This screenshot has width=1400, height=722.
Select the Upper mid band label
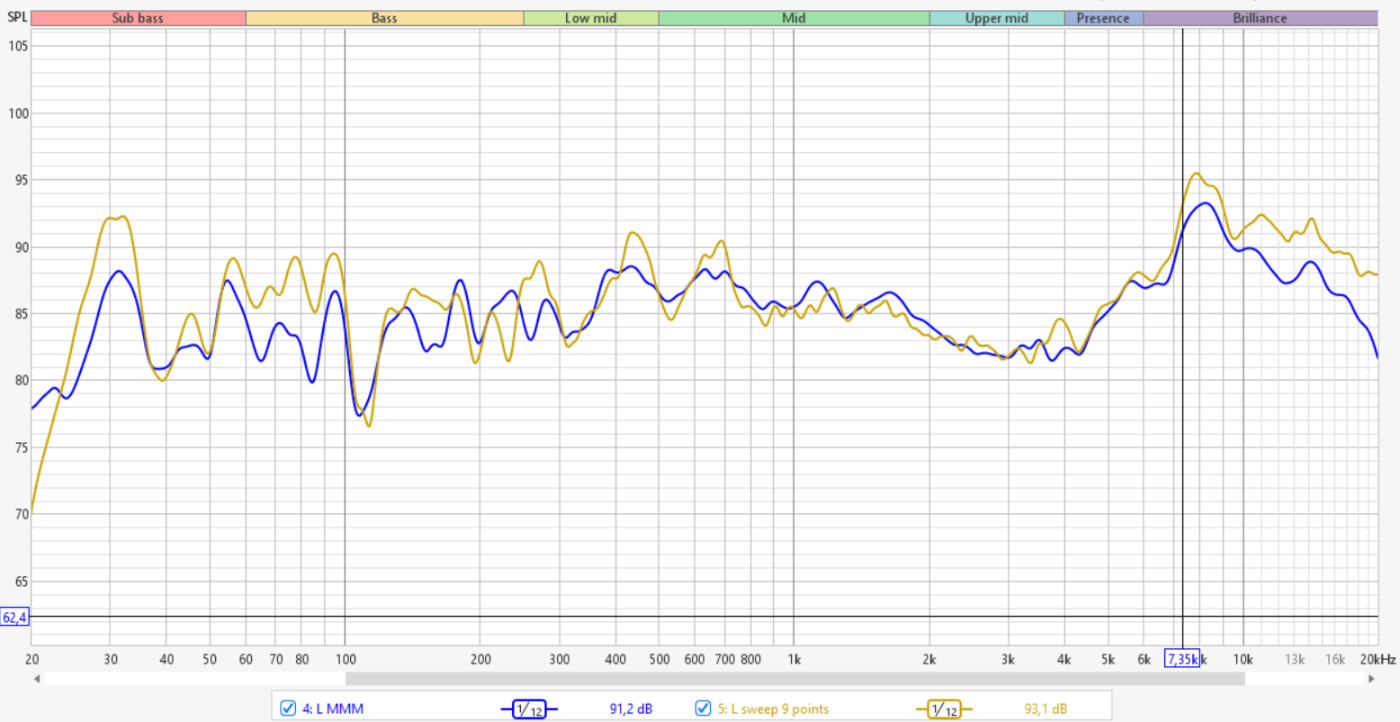tap(996, 18)
